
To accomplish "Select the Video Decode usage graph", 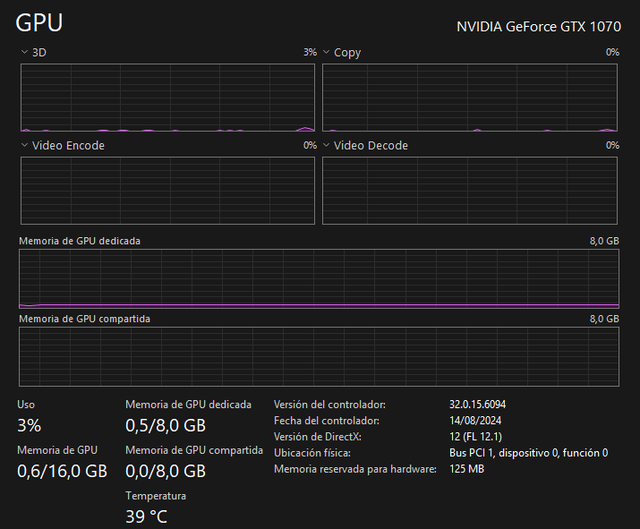I will 470,191.
